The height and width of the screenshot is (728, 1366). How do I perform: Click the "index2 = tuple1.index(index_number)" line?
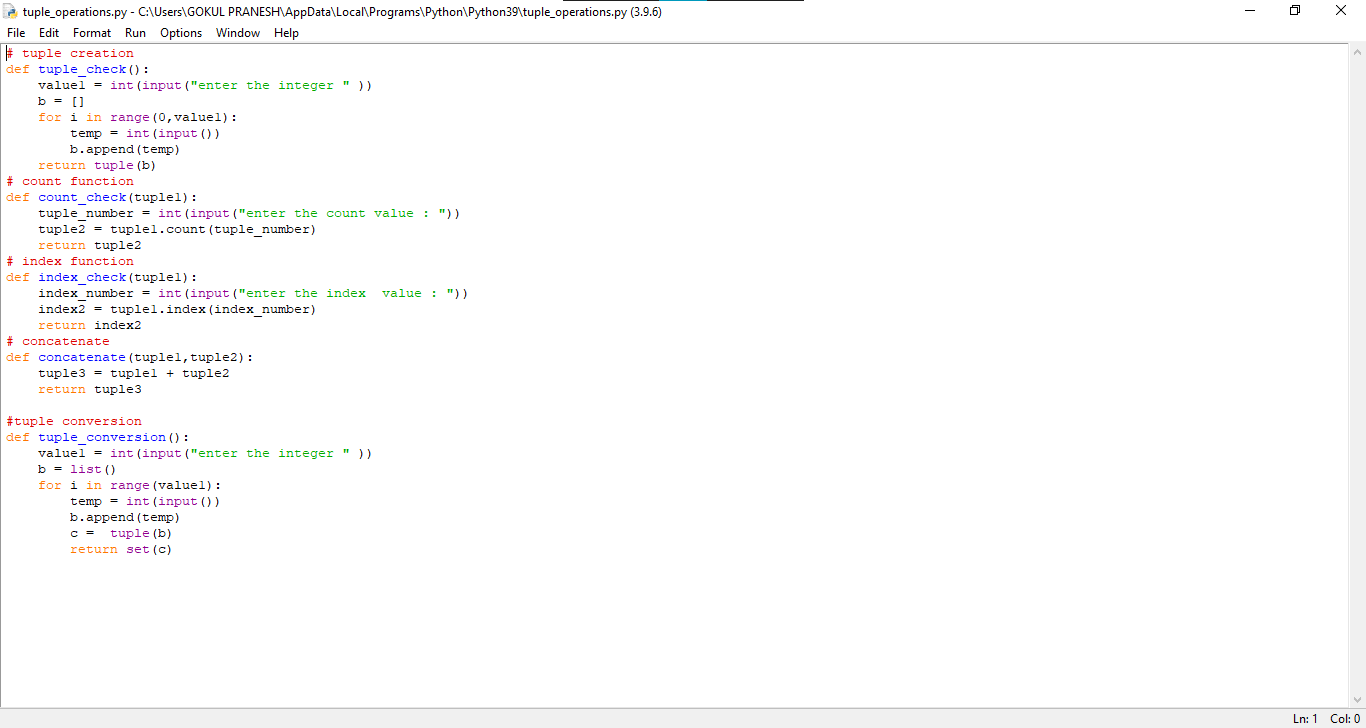[177, 309]
